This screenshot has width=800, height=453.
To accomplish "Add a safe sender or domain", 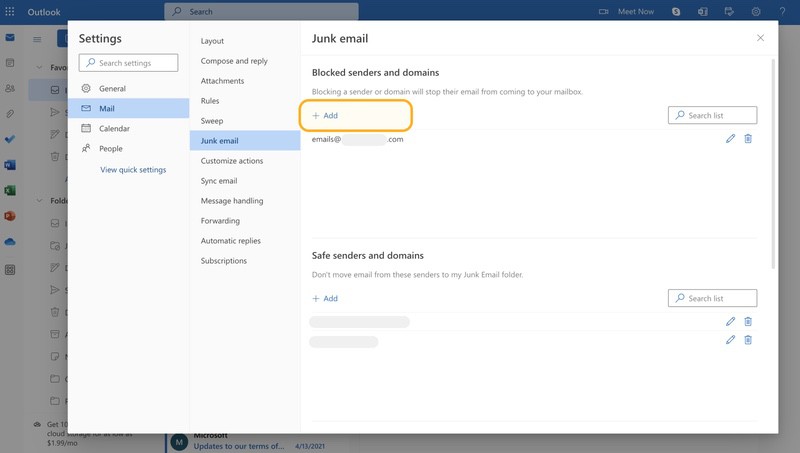I will (325, 298).
